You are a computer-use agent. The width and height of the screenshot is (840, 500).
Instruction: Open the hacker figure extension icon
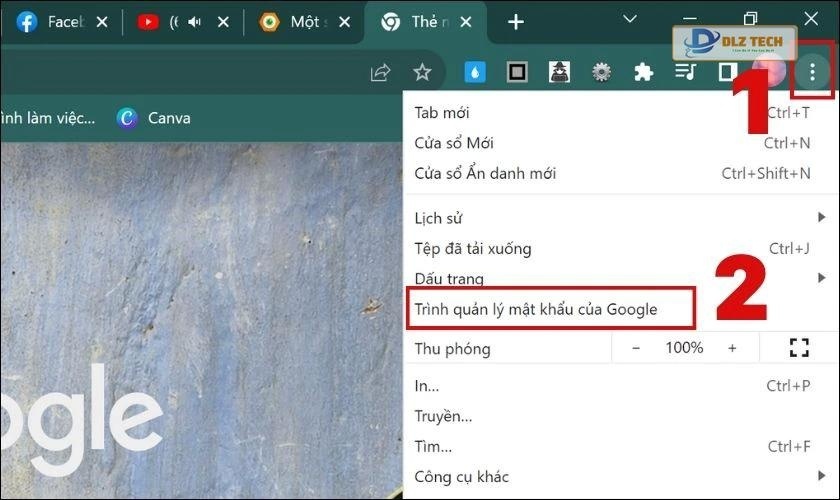pos(559,72)
